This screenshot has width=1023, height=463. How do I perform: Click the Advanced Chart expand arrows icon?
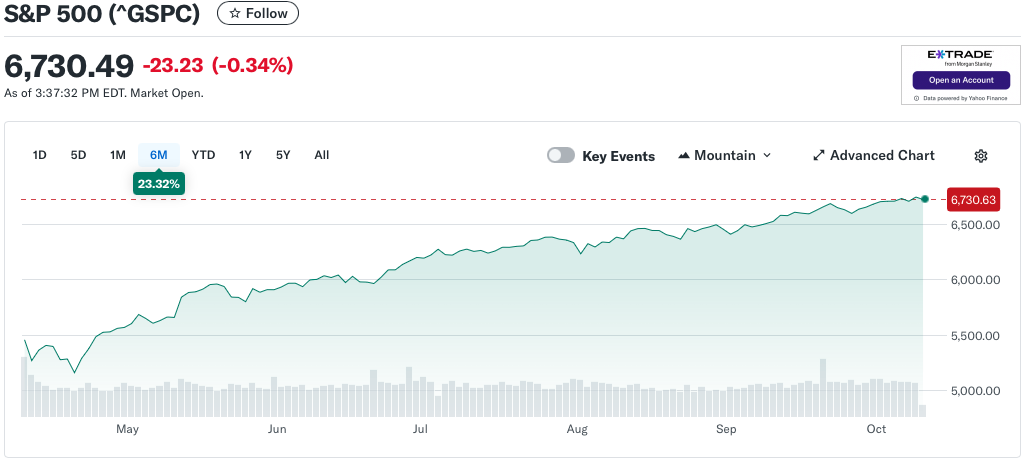818,156
